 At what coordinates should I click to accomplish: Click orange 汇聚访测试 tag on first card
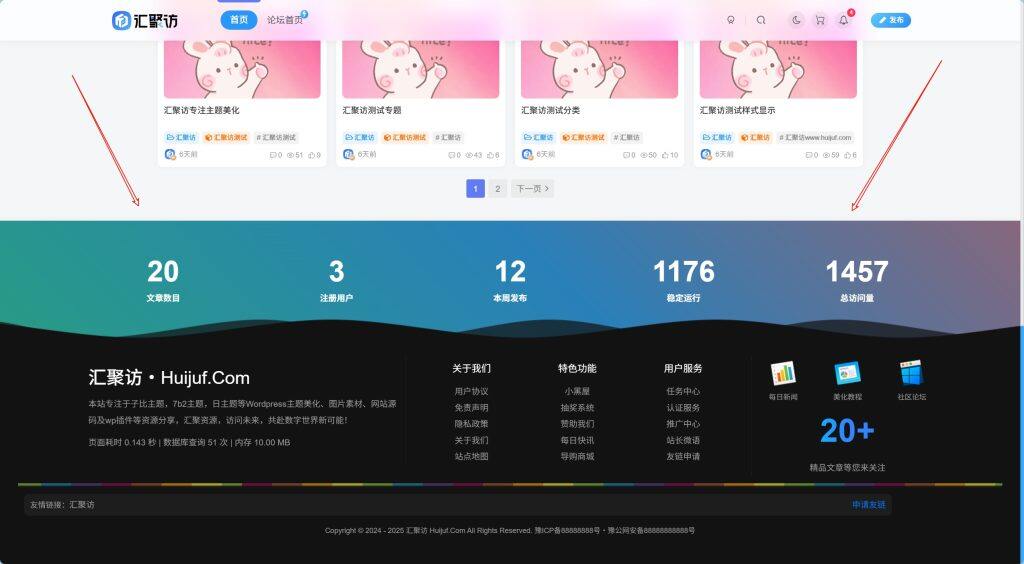coord(226,138)
